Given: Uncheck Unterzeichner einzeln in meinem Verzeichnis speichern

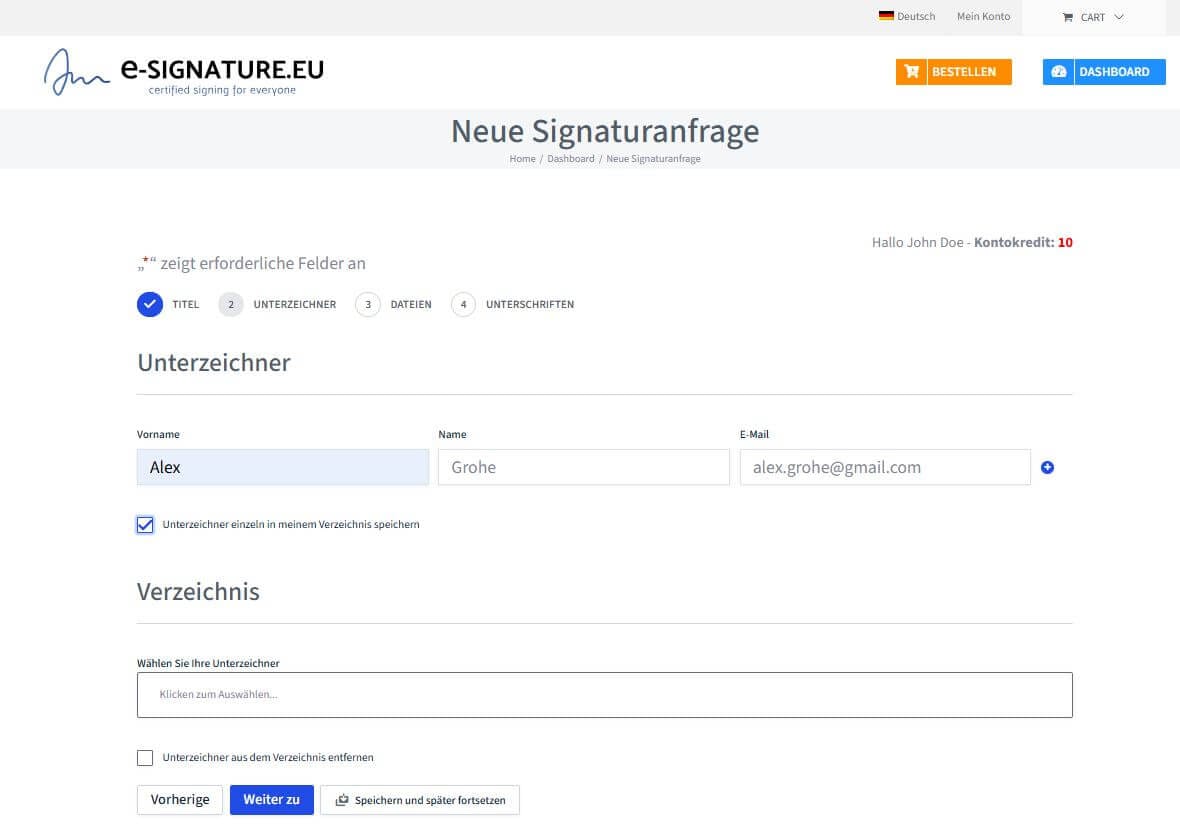Looking at the screenshot, I should coord(145,524).
